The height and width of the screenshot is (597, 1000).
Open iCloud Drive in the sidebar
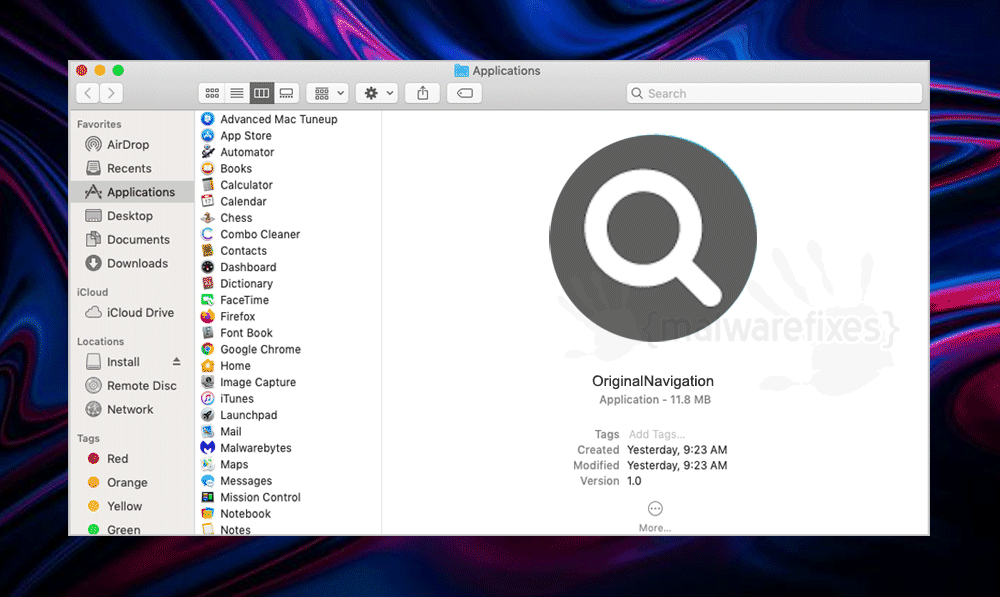[131, 313]
